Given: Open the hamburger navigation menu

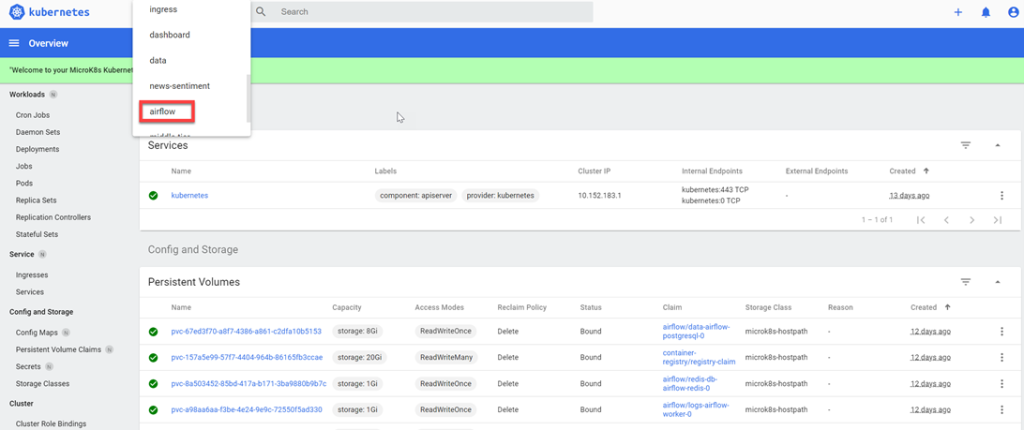Looking at the screenshot, I should pyautogui.click(x=14, y=43).
